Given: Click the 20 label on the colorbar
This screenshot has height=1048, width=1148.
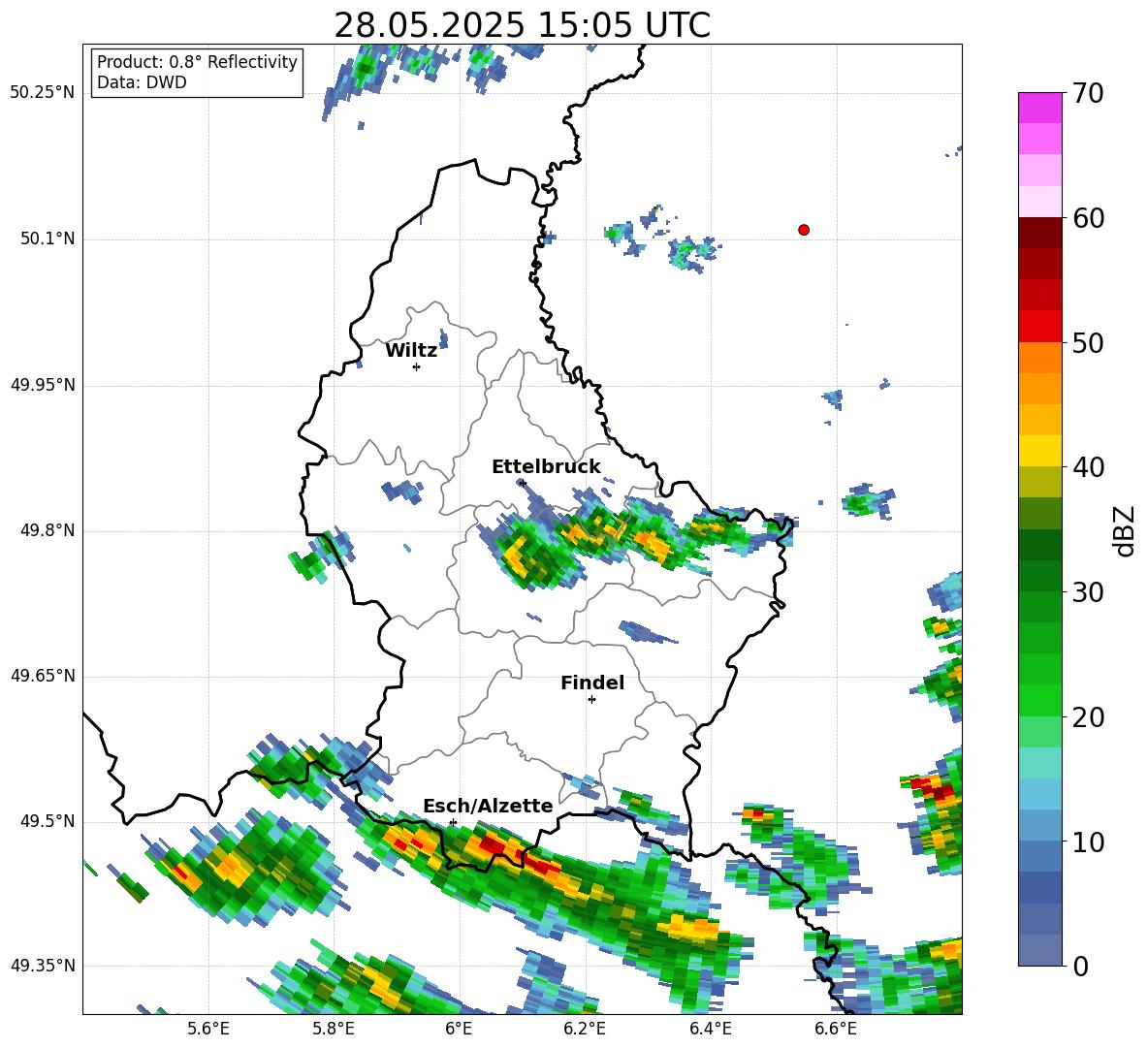Looking at the screenshot, I should 1087,717.
